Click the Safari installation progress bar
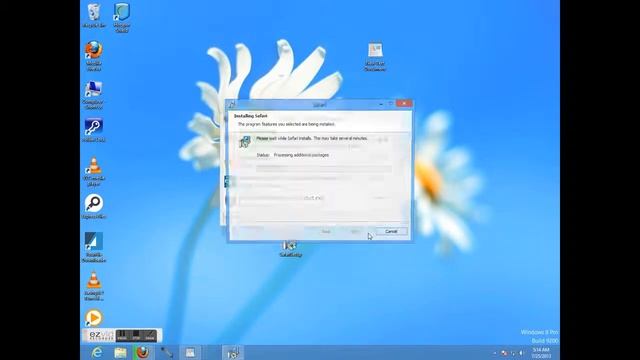This screenshot has width=640, height=360. click(x=324, y=168)
